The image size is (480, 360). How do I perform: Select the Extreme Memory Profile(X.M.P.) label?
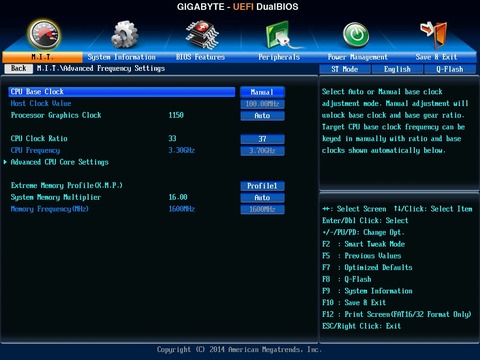(67, 186)
